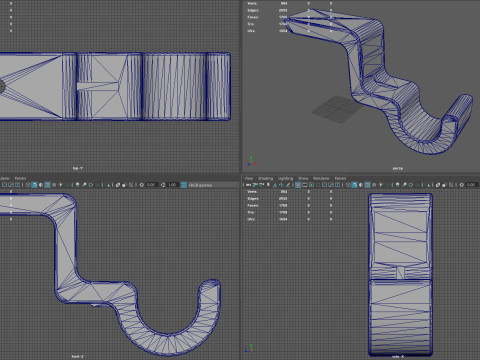Click Exposure icon in side view toolbar
This screenshot has width=480, height=360.
462,185
